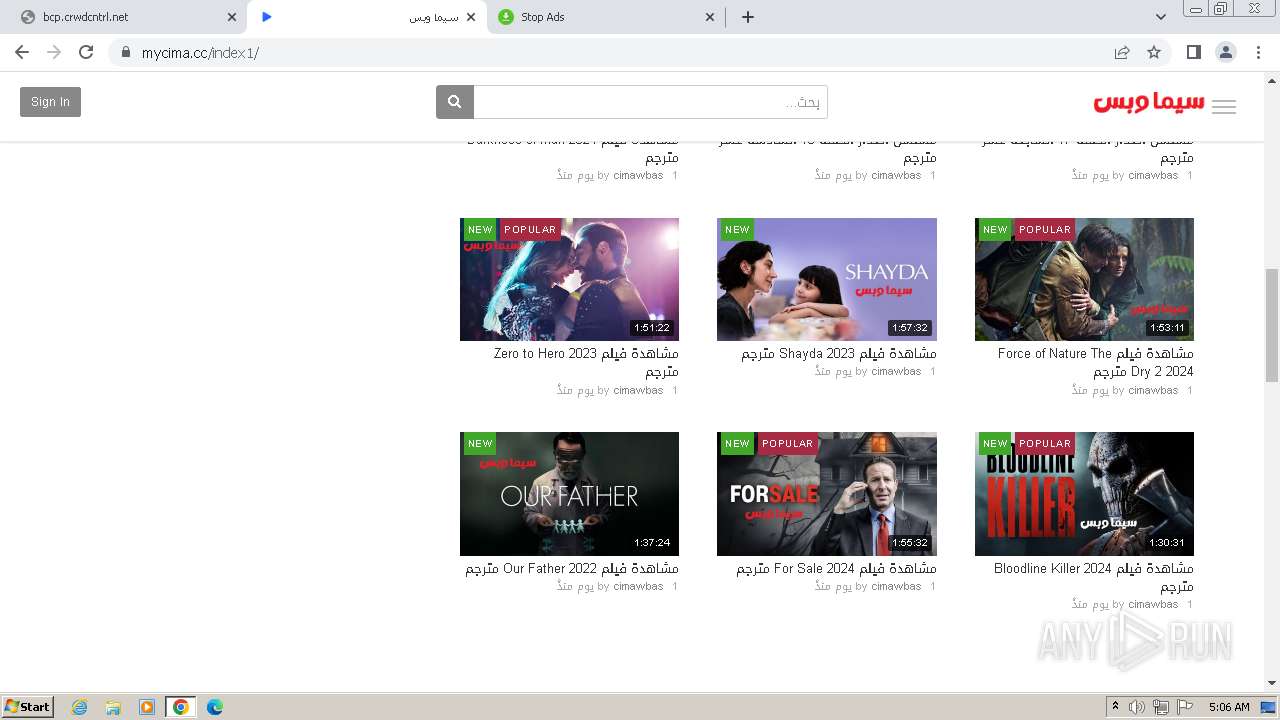Click the scrollbar up arrow
Screen dimensions: 1280x720
[1272, 80]
